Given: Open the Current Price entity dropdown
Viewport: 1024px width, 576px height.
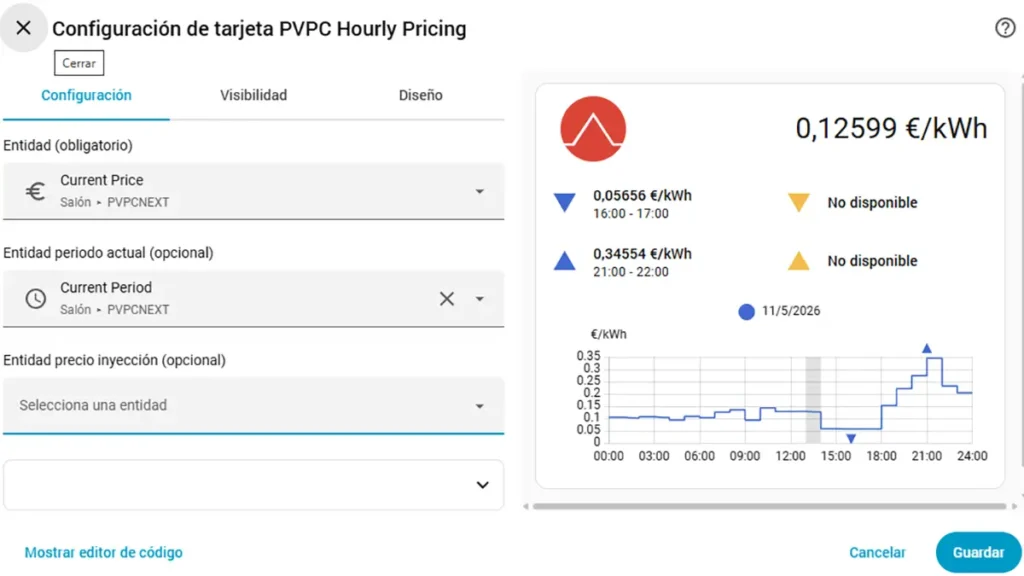Looking at the screenshot, I should coord(253,191).
